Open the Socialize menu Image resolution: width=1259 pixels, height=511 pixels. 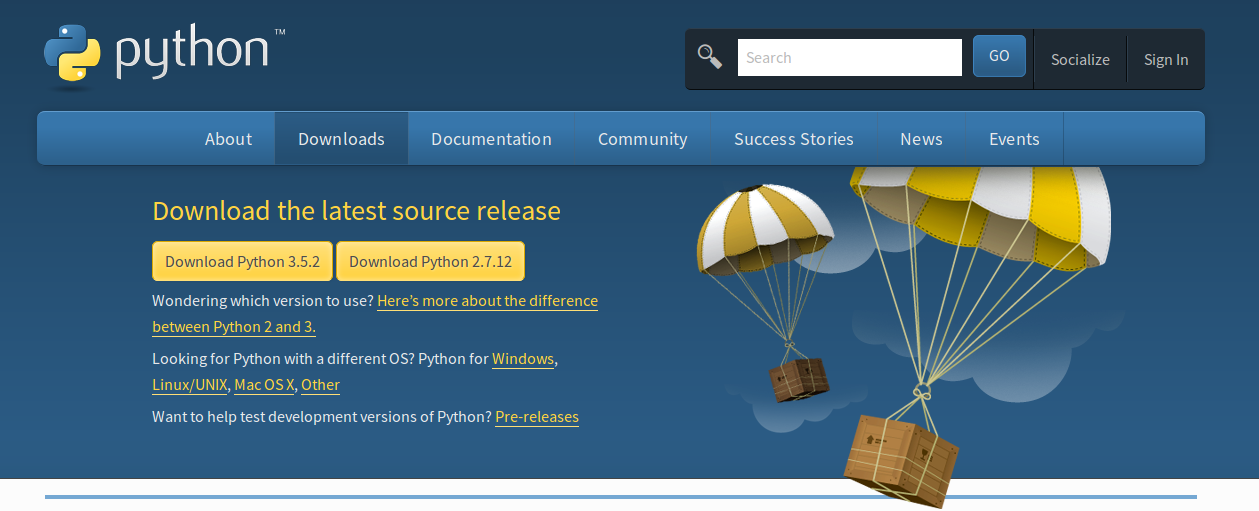tap(1080, 59)
